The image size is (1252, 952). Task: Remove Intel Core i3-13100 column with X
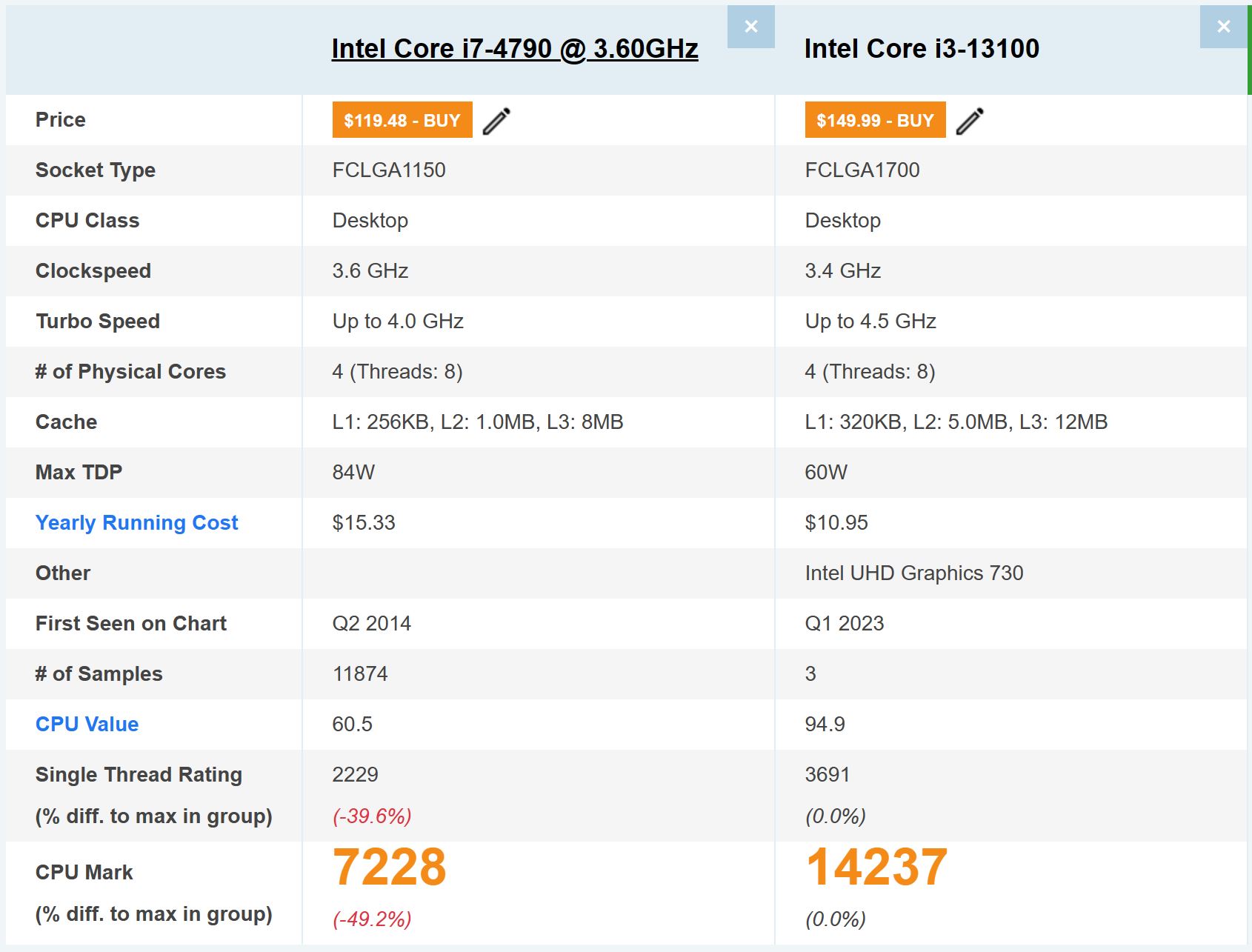(x=1223, y=27)
